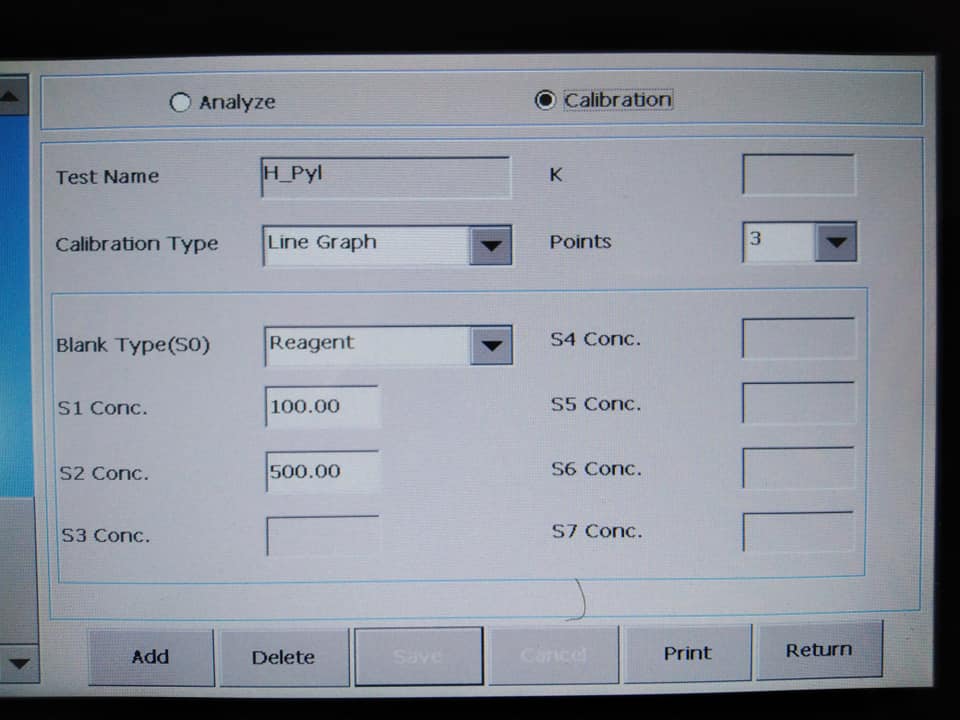Click the Add button
Image resolution: width=960 pixels, height=720 pixels.
[151, 657]
